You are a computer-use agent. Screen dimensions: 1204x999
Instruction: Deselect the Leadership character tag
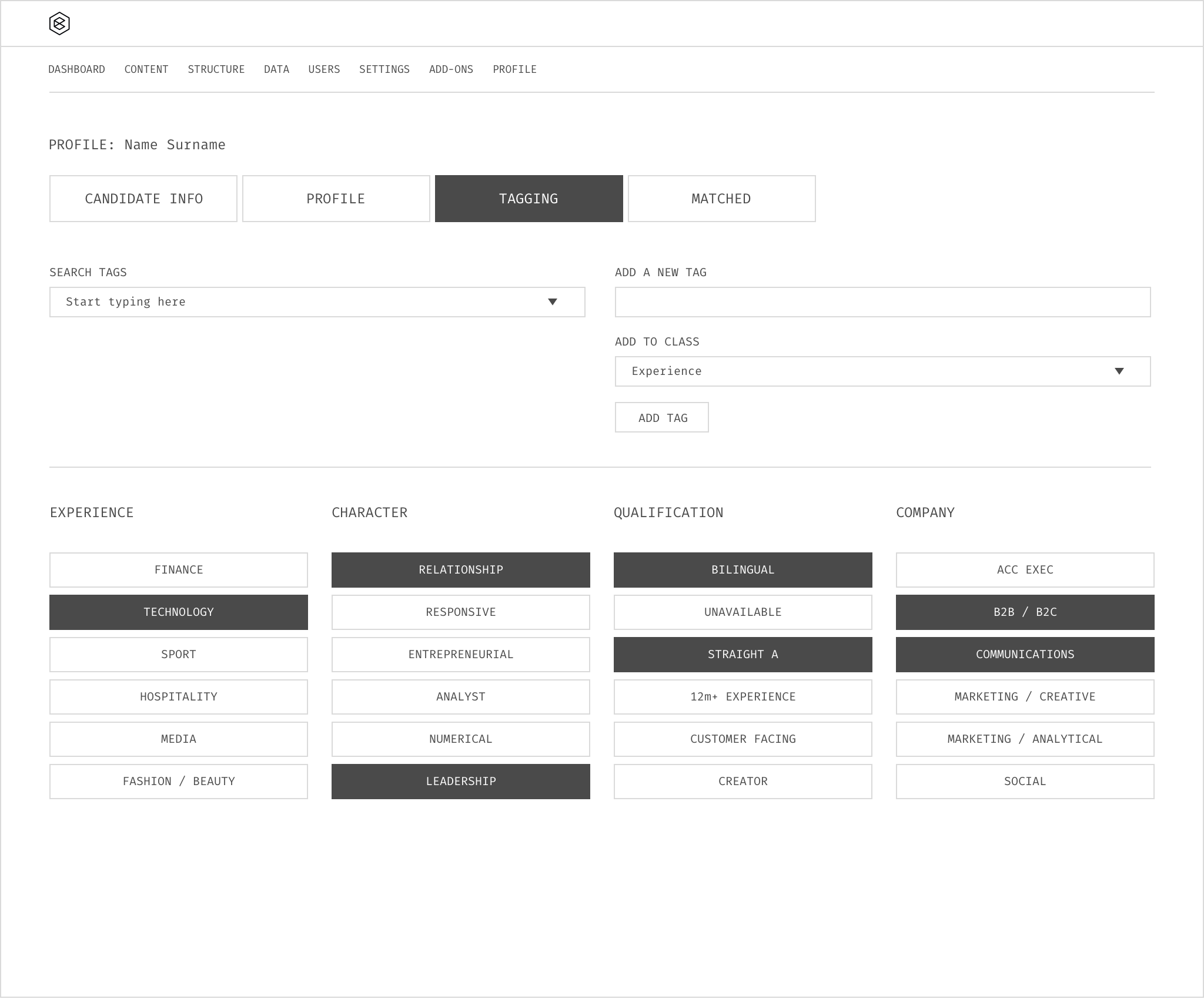[x=460, y=782]
